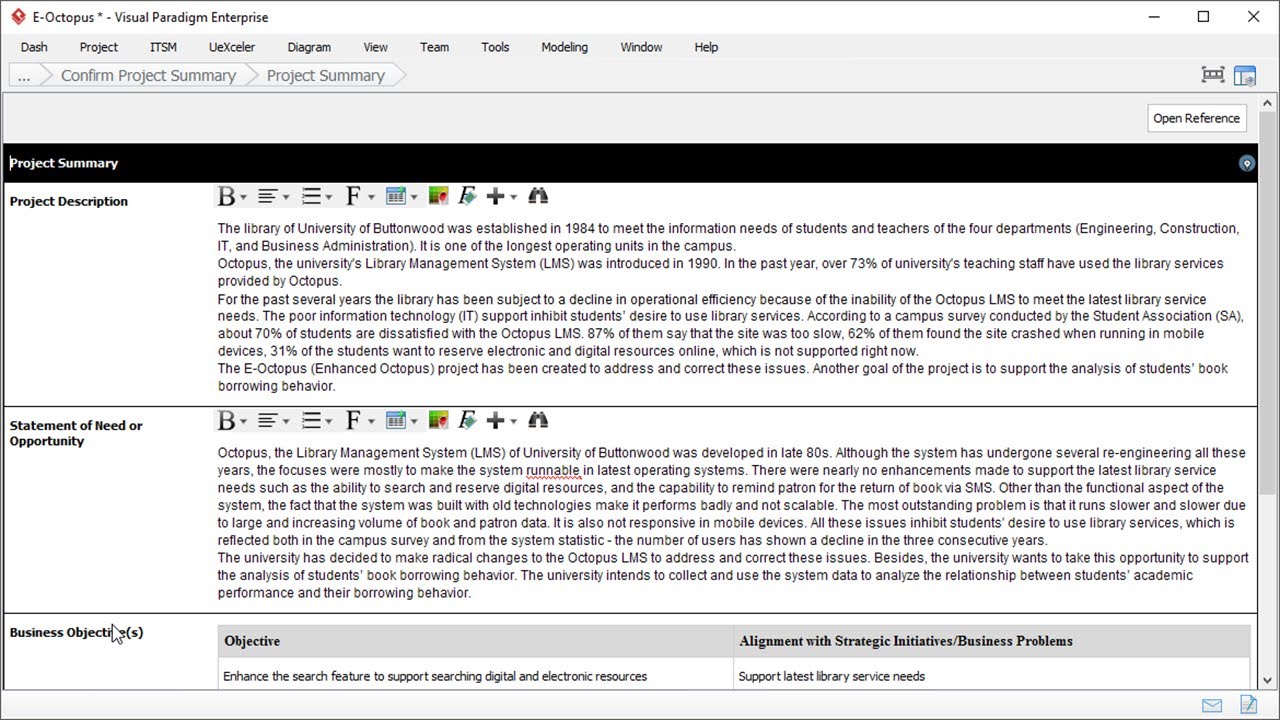Open the Diagram menu
The height and width of the screenshot is (720, 1280).
pyautogui.click(x=309, y=47)
